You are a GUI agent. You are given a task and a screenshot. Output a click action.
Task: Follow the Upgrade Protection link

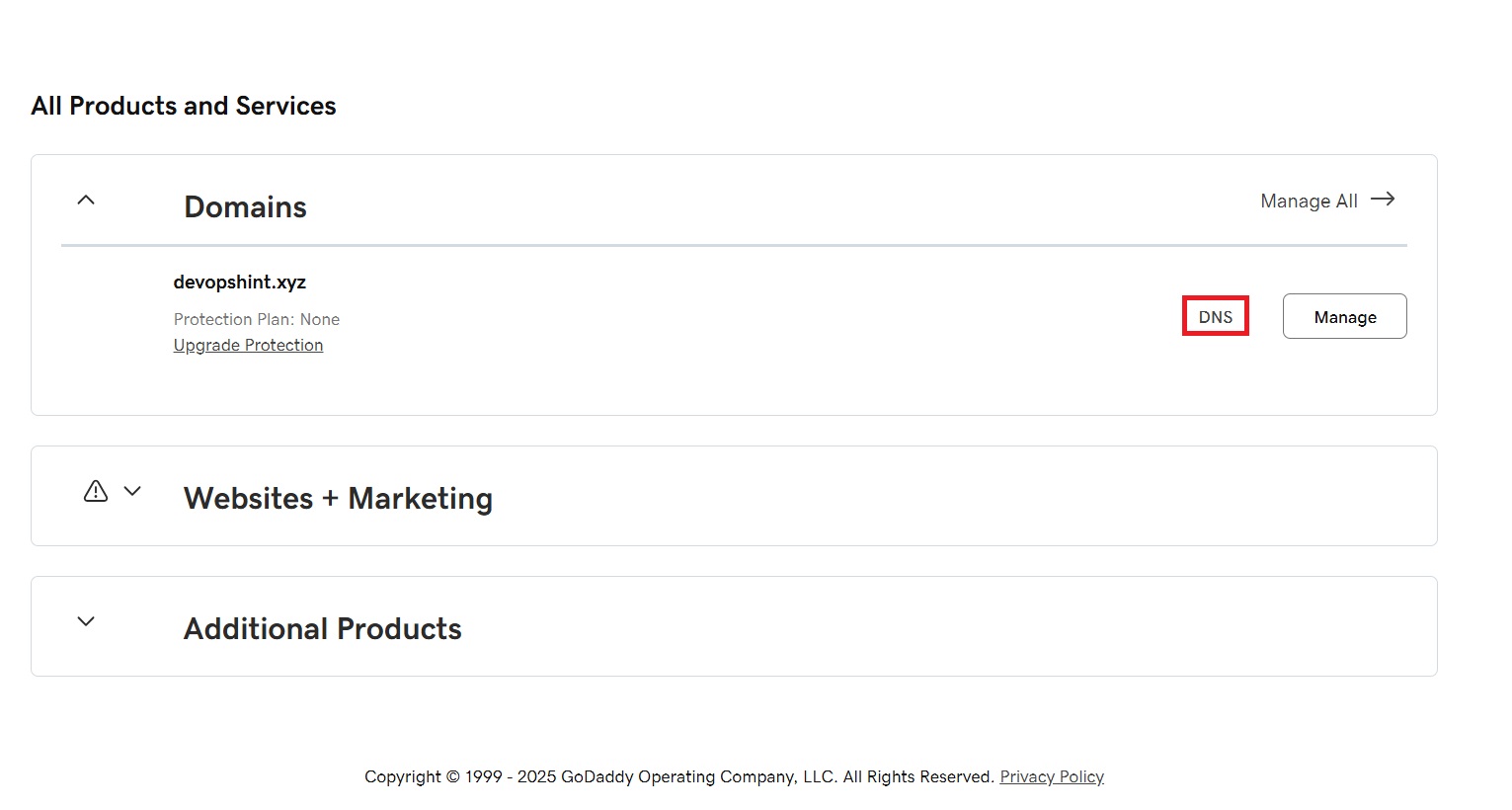pos(249,345)
